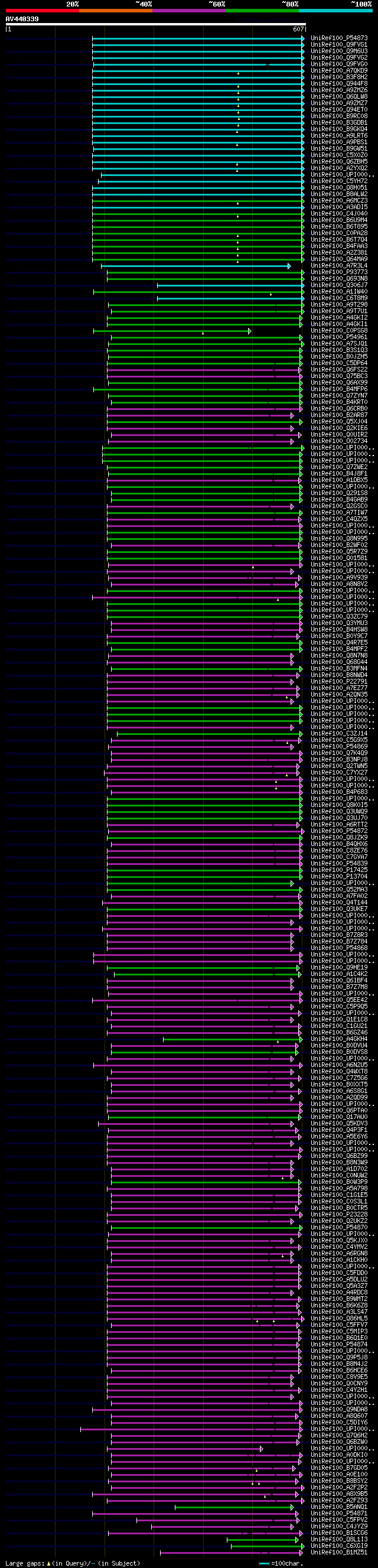This screenshot has width=378, height=1568.
Task: Select label UniRef100_P93773
Action: (x=339, y=272)
